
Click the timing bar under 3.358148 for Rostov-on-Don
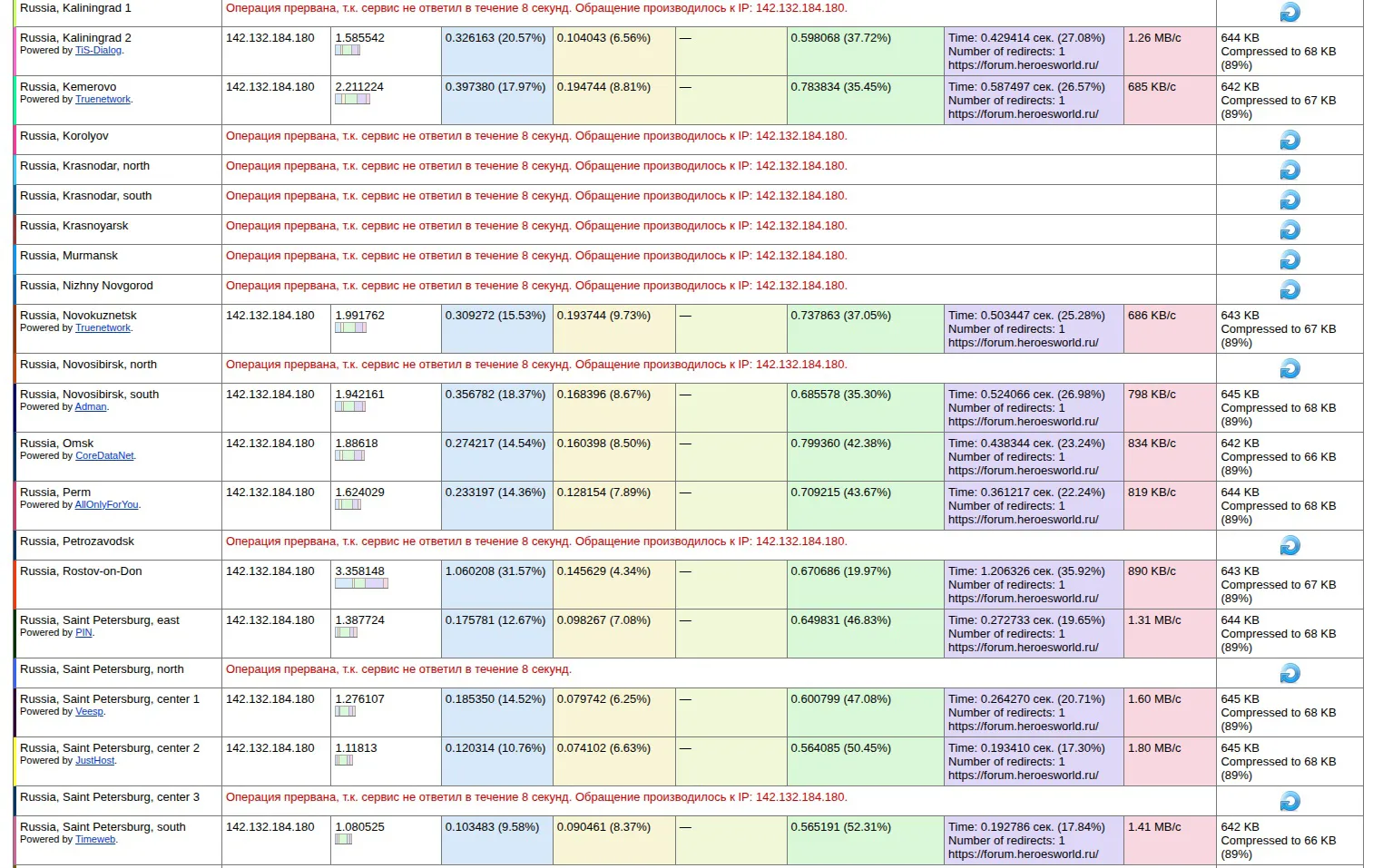(361, 583)
